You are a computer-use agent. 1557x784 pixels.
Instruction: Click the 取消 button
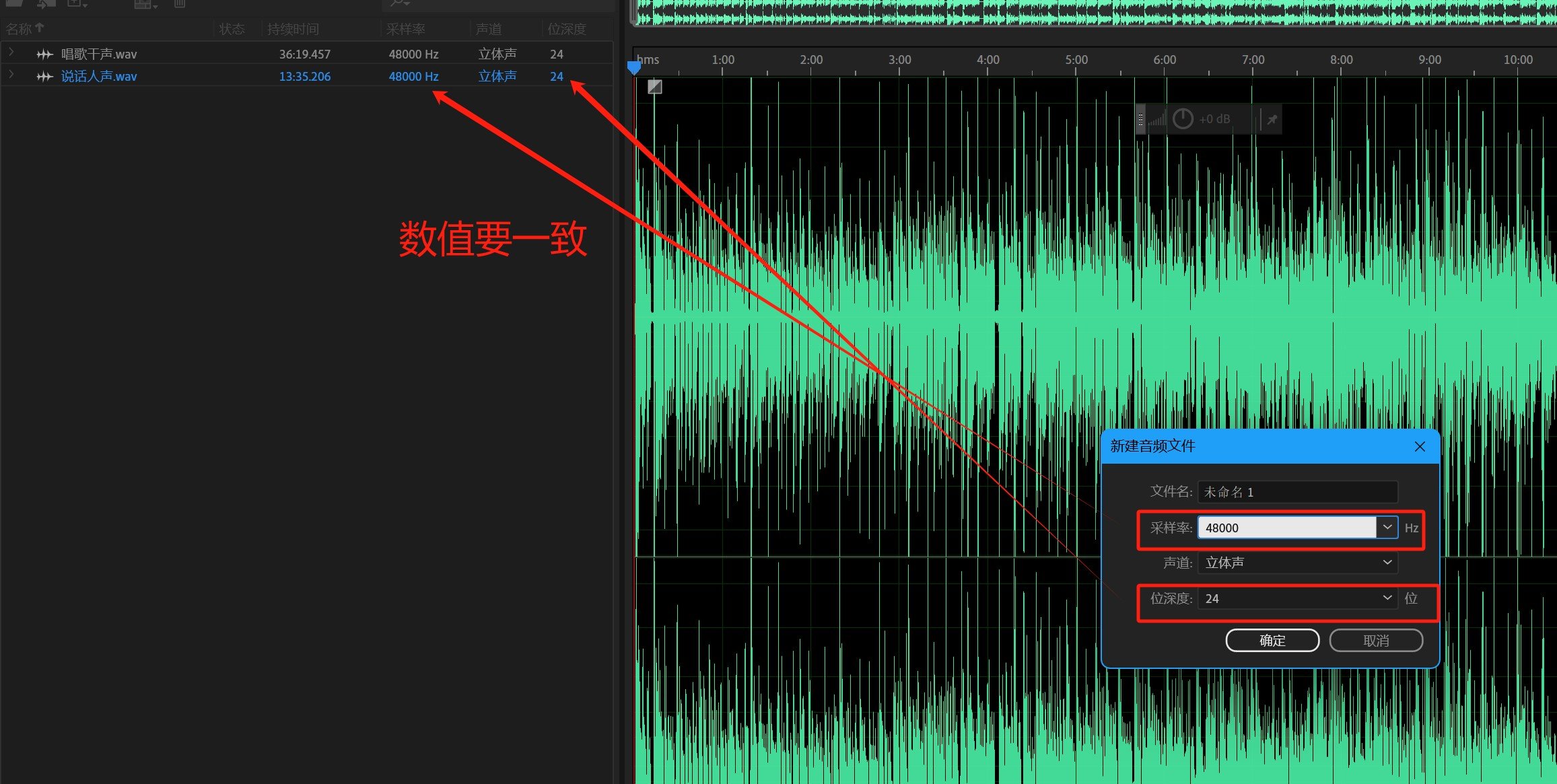(x=1375, y=641)
